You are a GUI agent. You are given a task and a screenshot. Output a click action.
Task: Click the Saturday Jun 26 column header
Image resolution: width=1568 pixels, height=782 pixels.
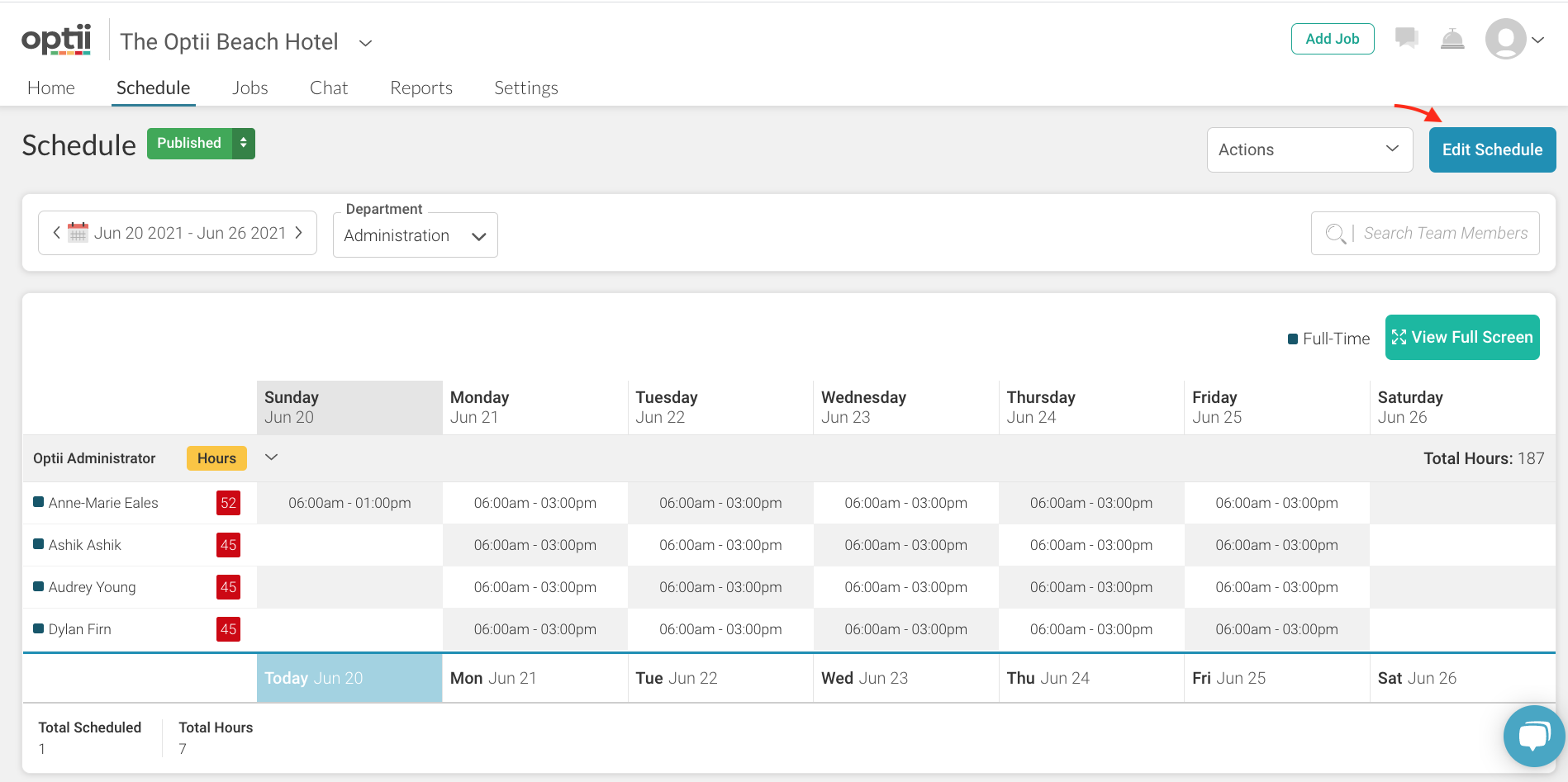pos(1462,407)
